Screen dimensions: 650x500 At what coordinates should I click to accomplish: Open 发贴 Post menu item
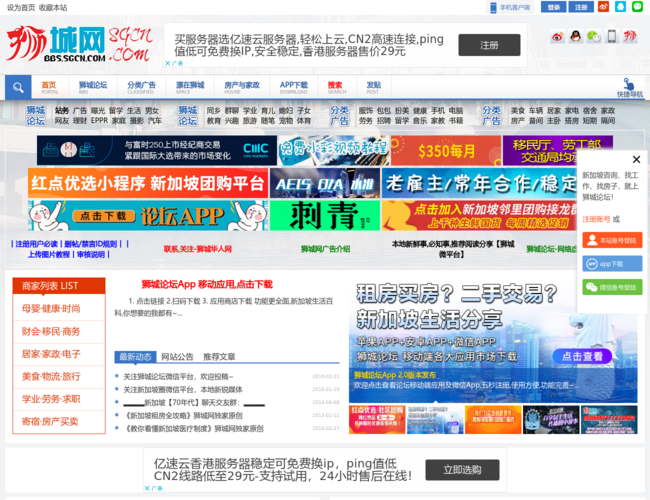tap(374, 87)
